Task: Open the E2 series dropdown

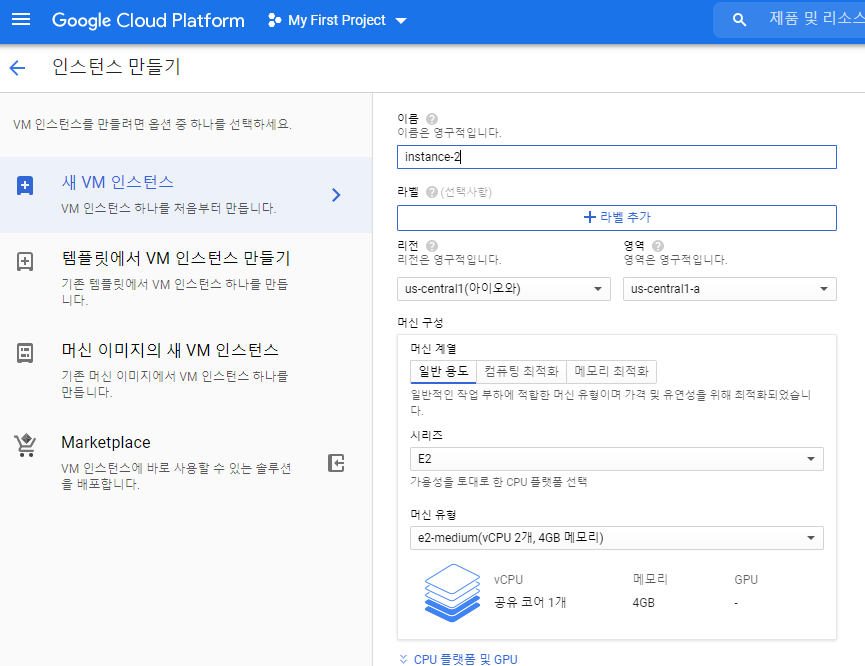Action: coord(617,459)
